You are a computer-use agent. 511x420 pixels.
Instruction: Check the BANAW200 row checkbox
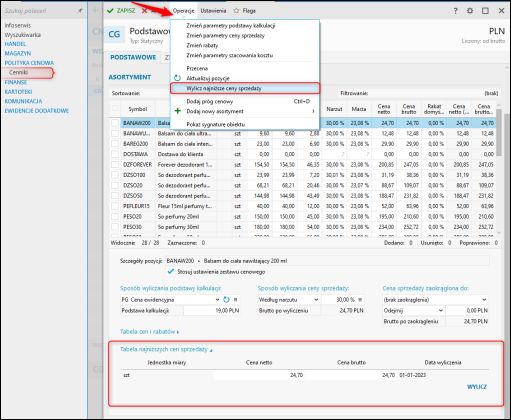point(115,123)
